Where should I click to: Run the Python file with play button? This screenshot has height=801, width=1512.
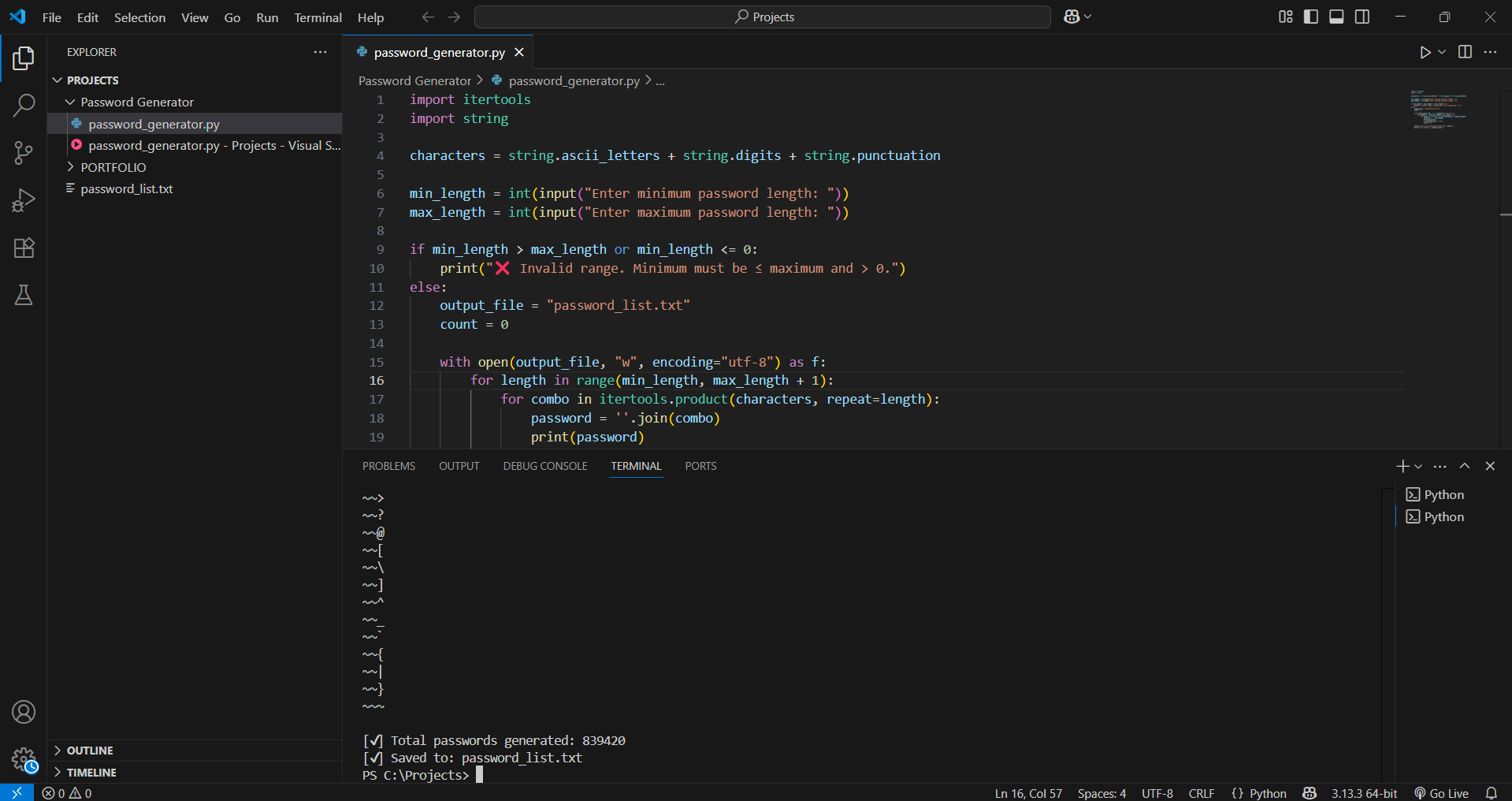[x=1425, y=52]
